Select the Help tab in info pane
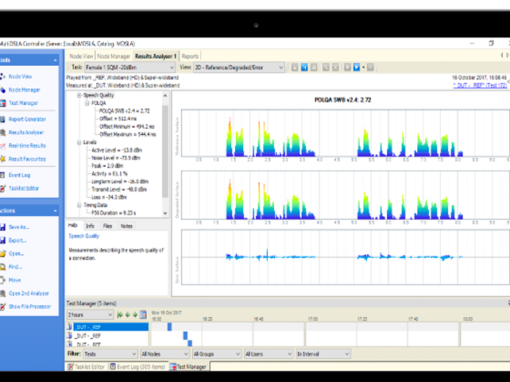Viewport: 510px width, 382px height. (73, 226)
